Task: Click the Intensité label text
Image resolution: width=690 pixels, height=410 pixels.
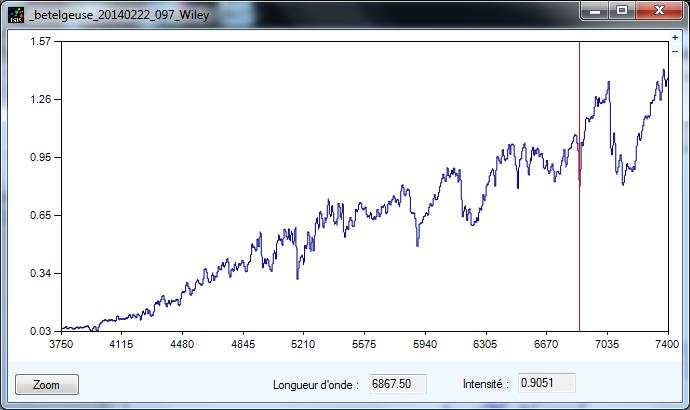Action: pyautogui.click(x=485, y=384)
